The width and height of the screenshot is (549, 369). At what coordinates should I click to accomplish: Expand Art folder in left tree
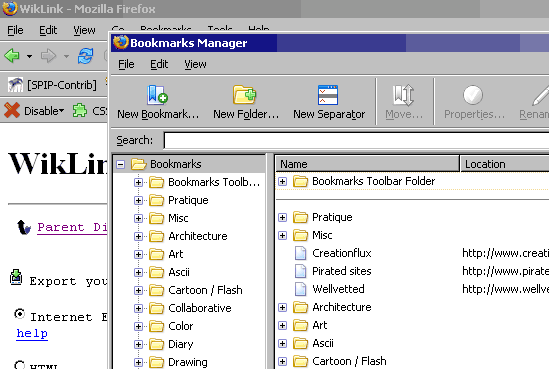click(138, 254)
